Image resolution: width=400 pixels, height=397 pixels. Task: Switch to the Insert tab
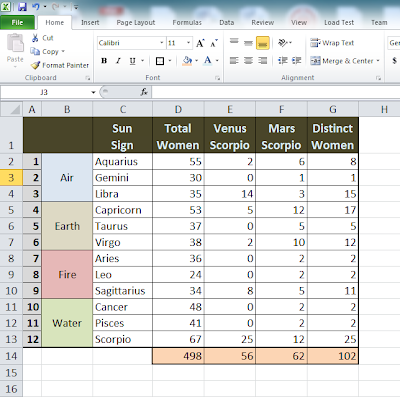click(90, 22)
